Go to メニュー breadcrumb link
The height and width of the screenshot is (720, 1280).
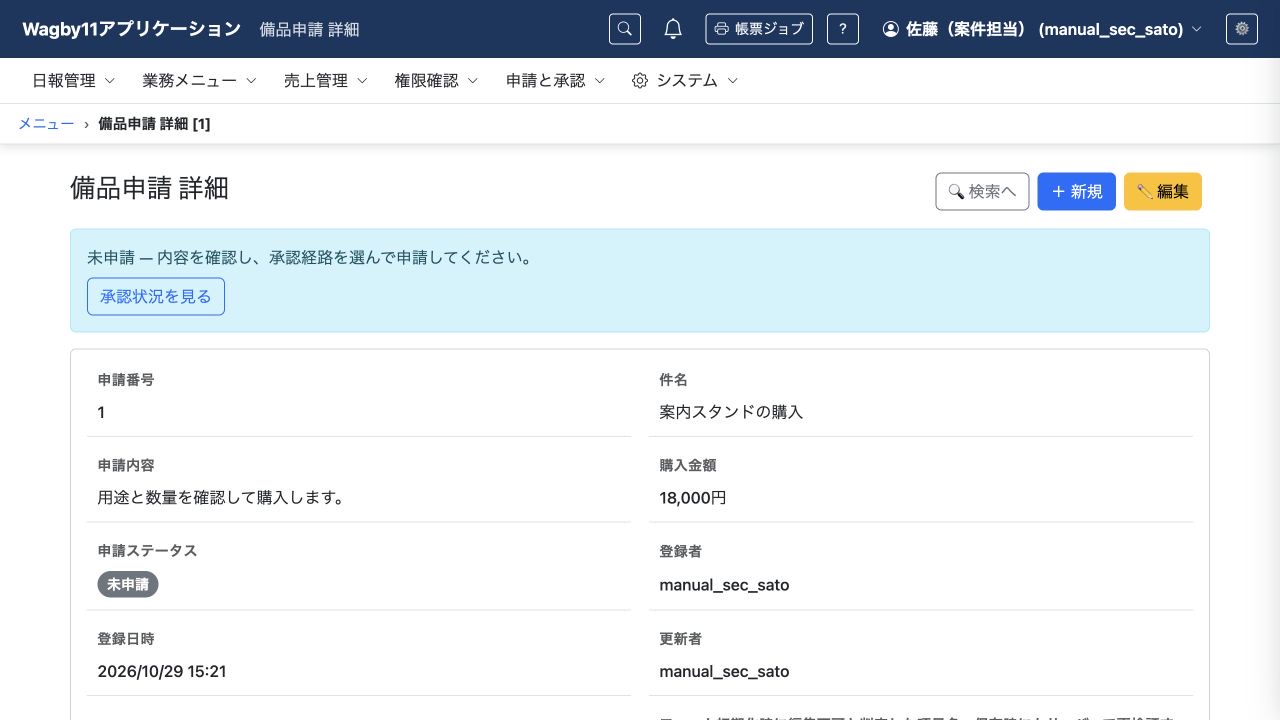[x=46, y=124]
